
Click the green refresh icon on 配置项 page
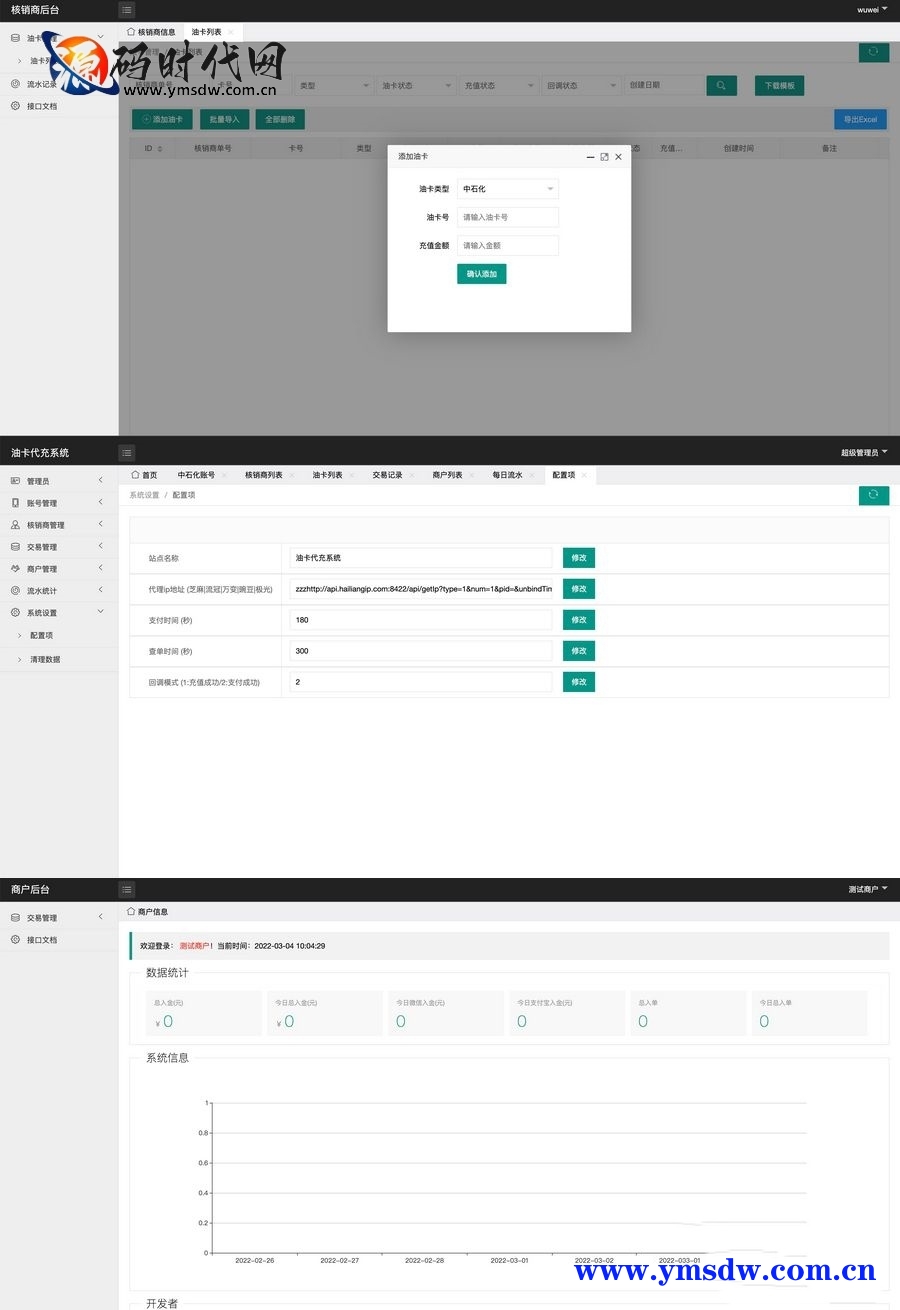(x=873, y=495)
